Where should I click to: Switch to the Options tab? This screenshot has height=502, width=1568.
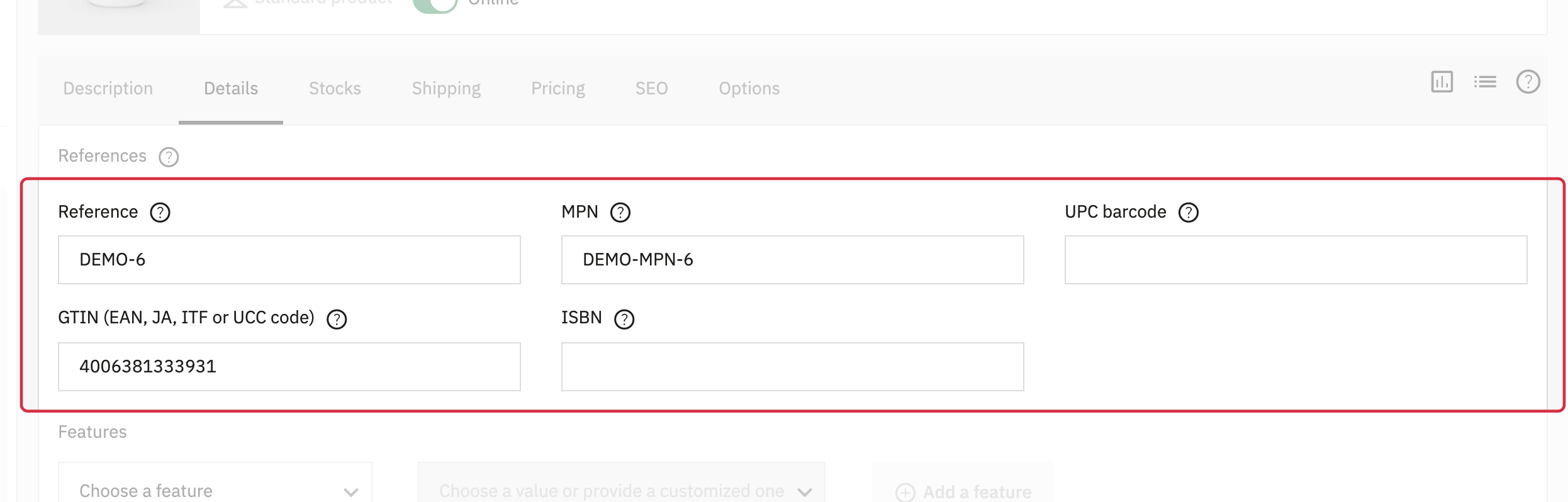pos(749,89)
